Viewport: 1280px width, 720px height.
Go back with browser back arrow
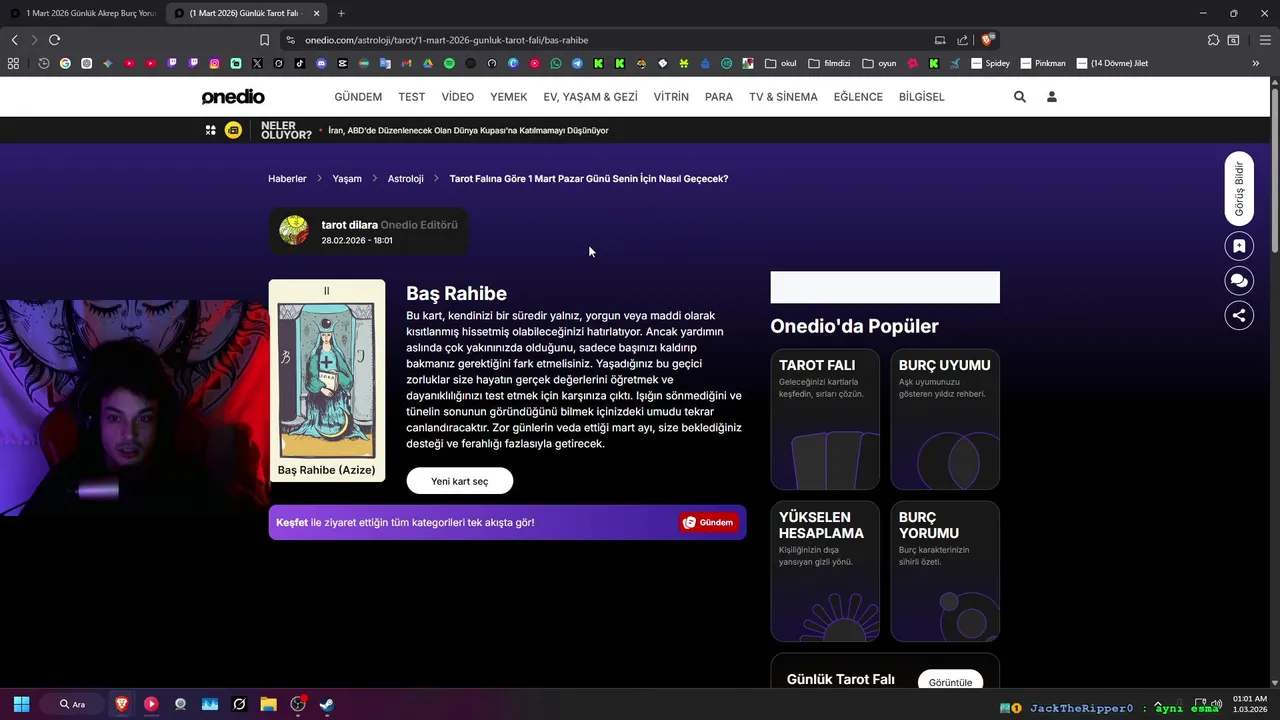point(14,40)
